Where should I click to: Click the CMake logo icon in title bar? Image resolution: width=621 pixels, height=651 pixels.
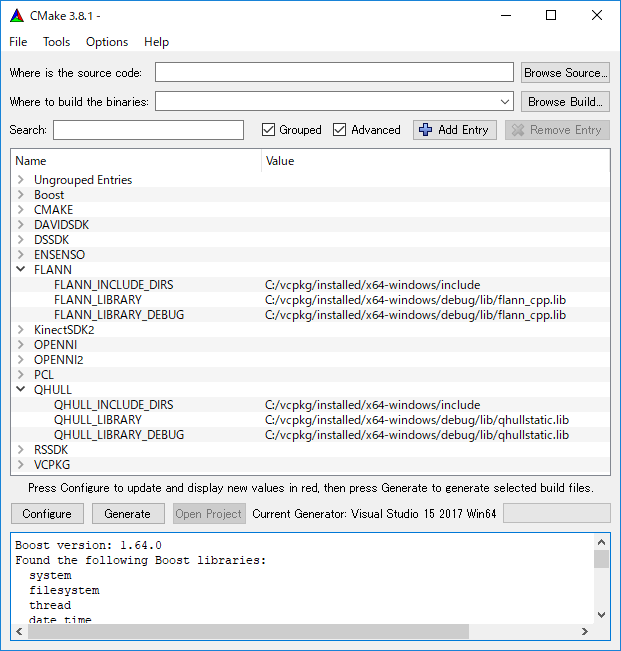coord(17,16)
